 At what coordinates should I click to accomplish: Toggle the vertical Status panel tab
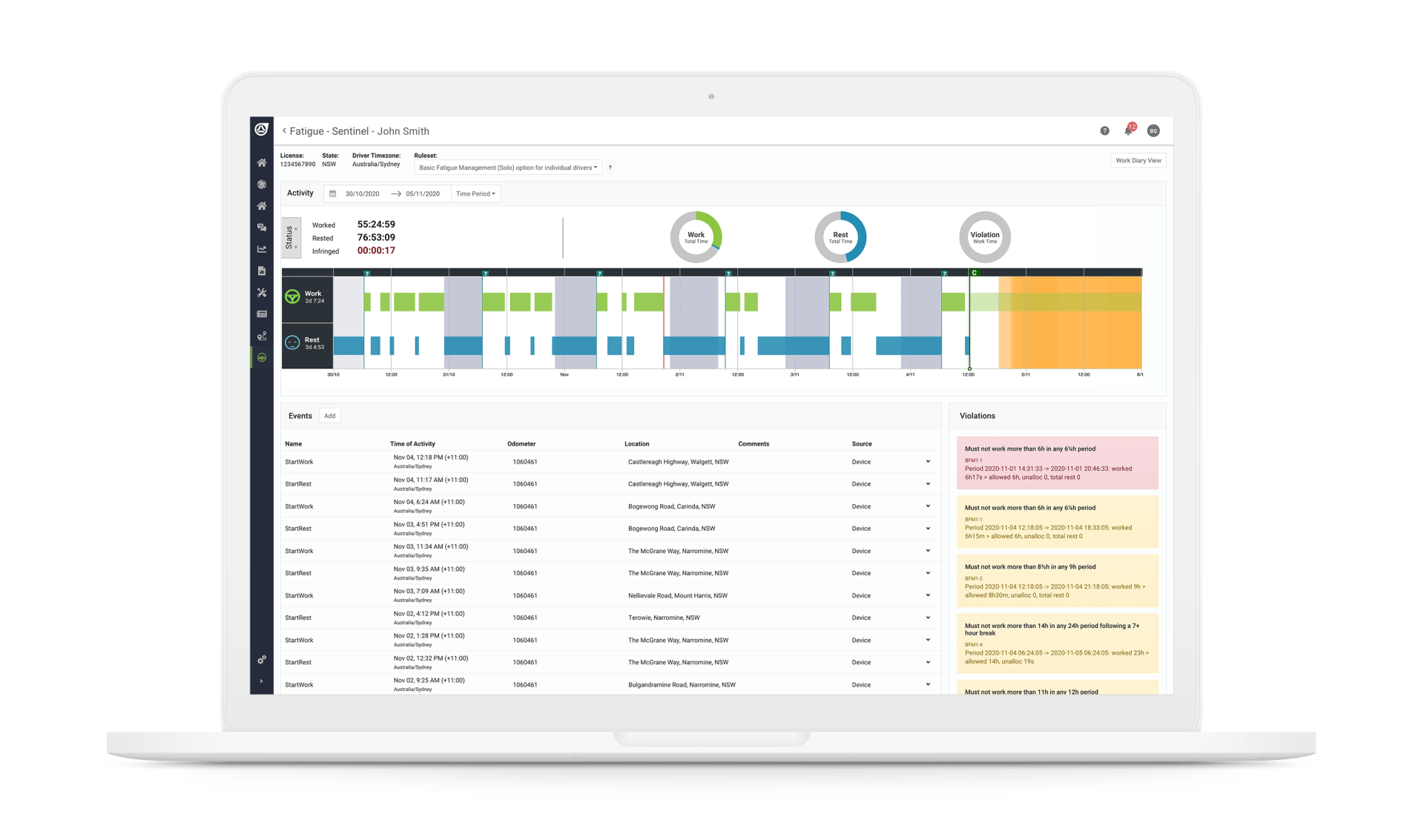coord(290,237)
